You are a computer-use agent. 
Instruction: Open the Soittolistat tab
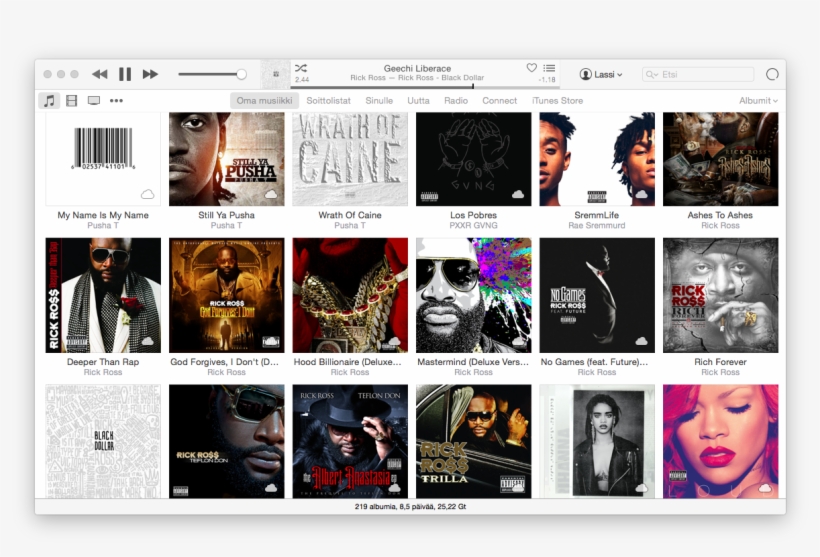[x=328, y=100]
